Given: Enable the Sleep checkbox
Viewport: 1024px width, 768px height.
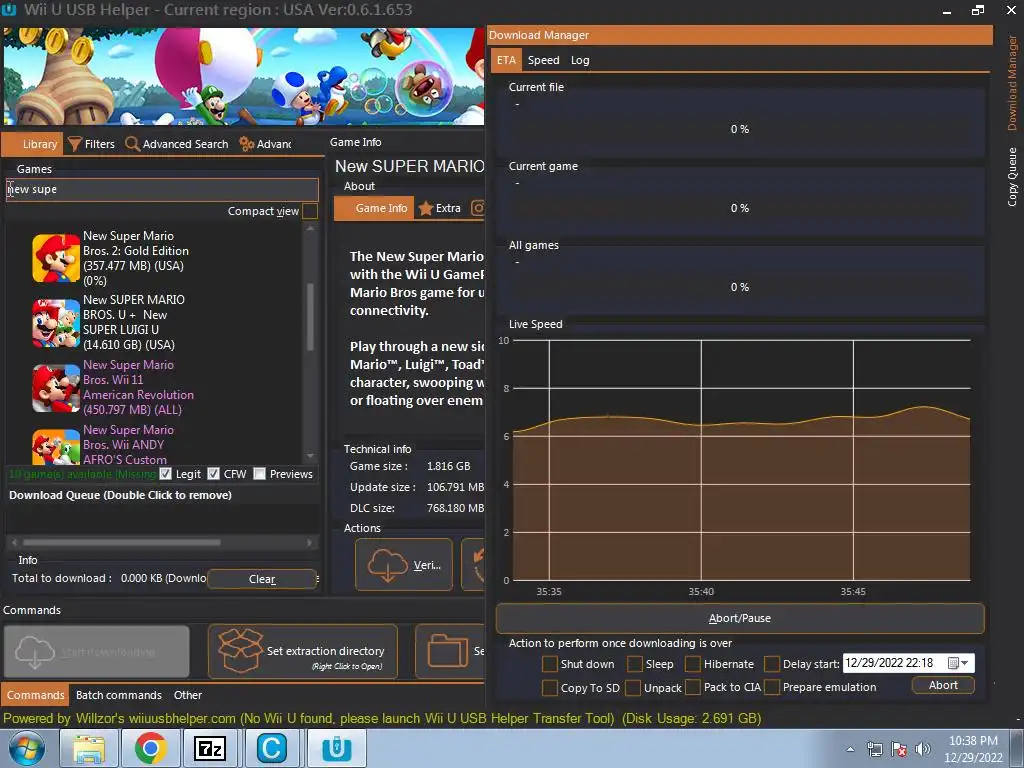Looking at the screenshot, I should (x=635, y=664).
